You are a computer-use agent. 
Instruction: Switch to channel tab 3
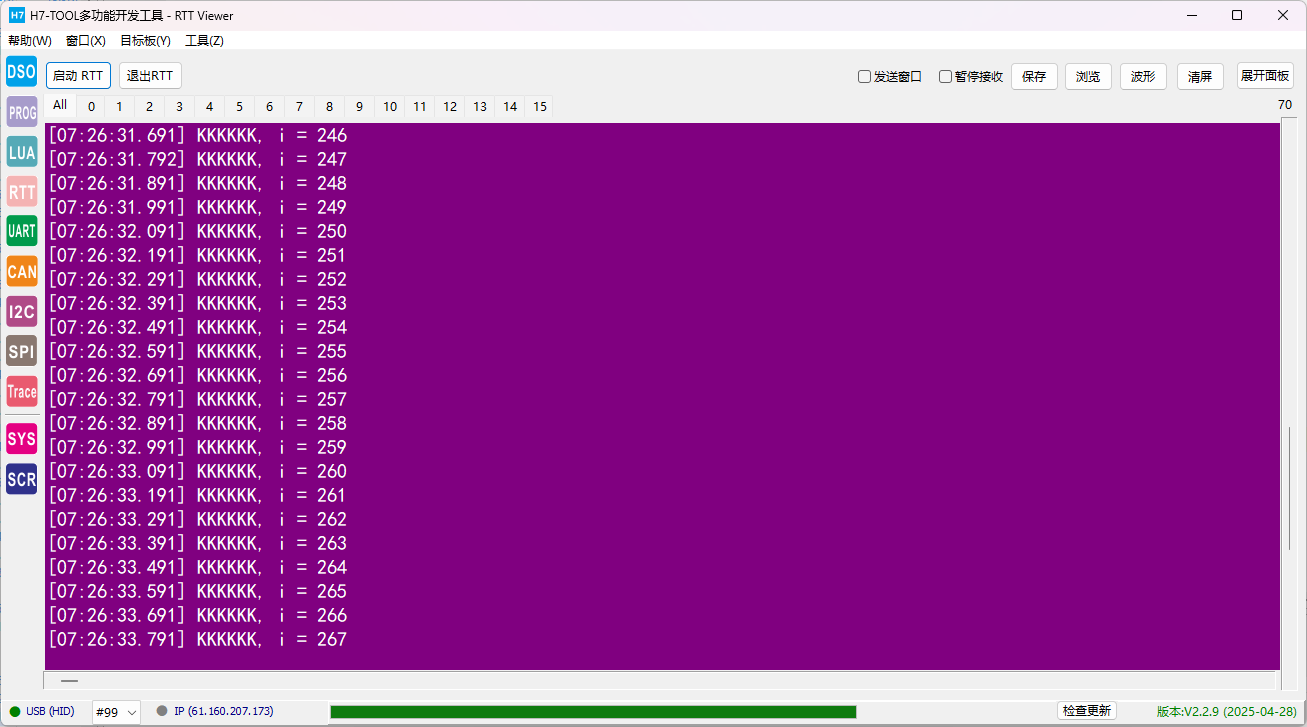(180, 107)
